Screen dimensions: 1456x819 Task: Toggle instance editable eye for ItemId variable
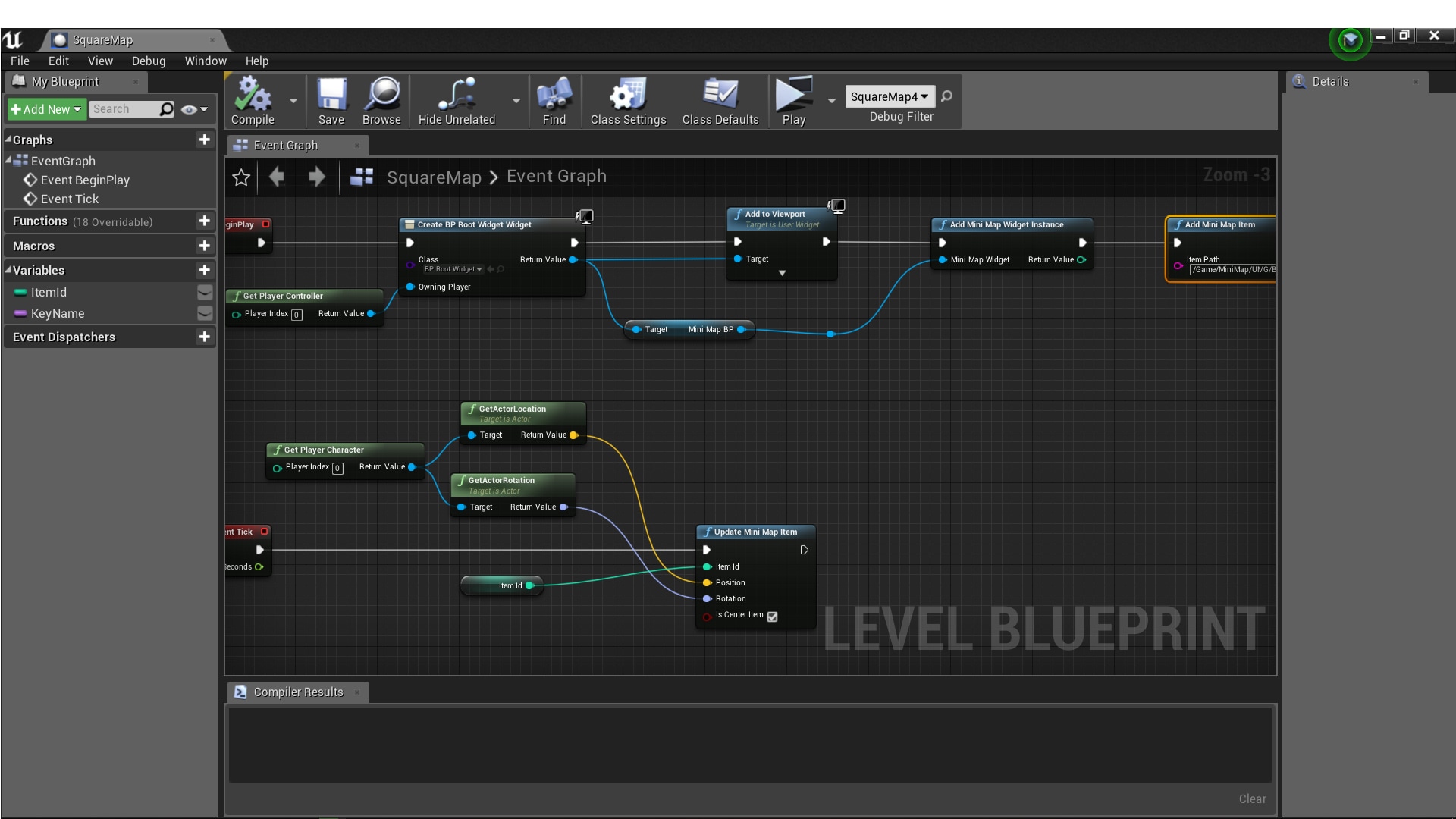tap(203, 292)
